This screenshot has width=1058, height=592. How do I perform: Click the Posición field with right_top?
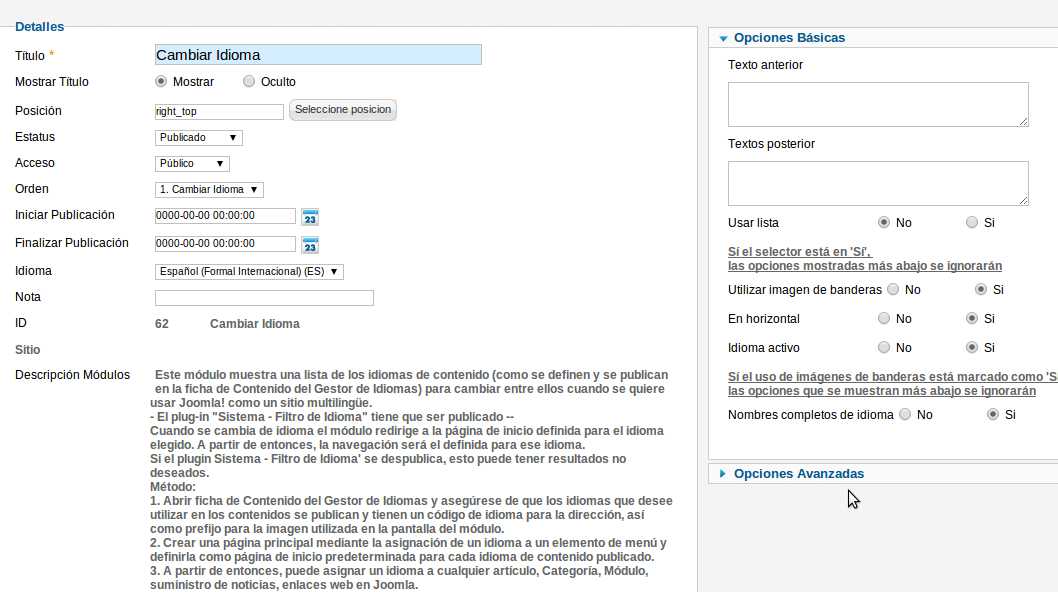click(x=219, y=111)
